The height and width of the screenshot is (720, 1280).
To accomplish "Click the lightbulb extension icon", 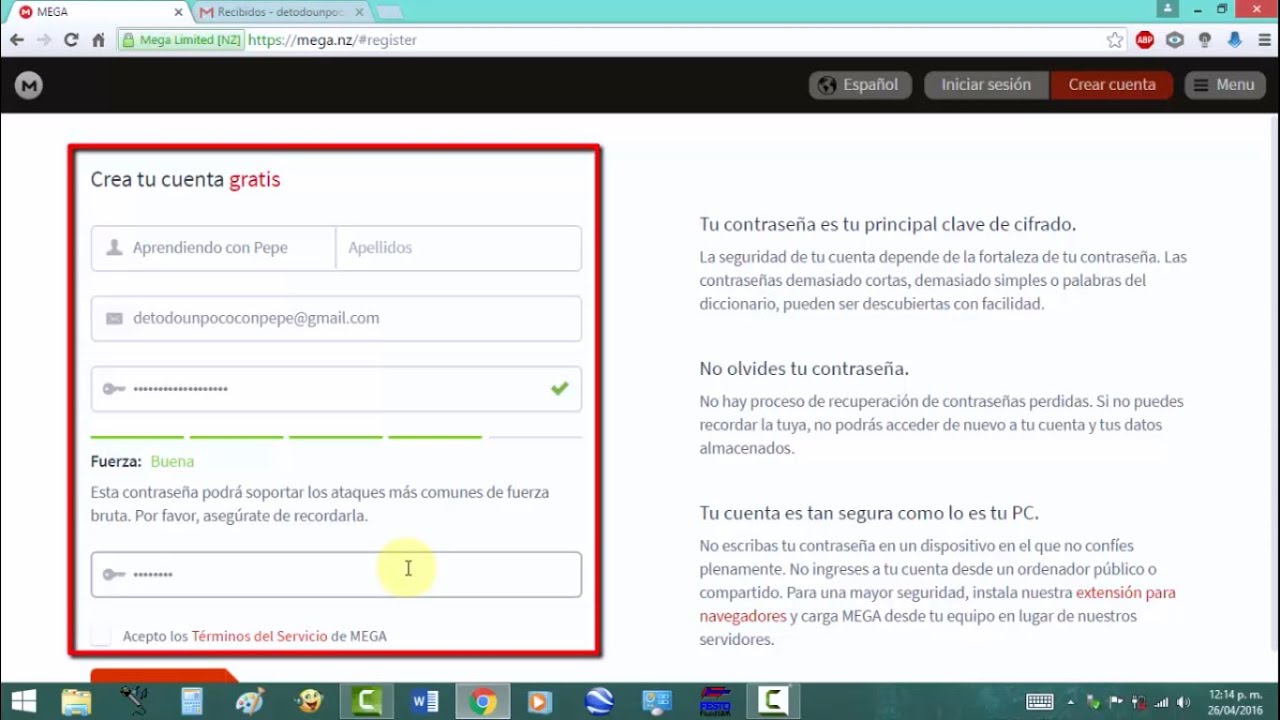I will pos(1205,40).
